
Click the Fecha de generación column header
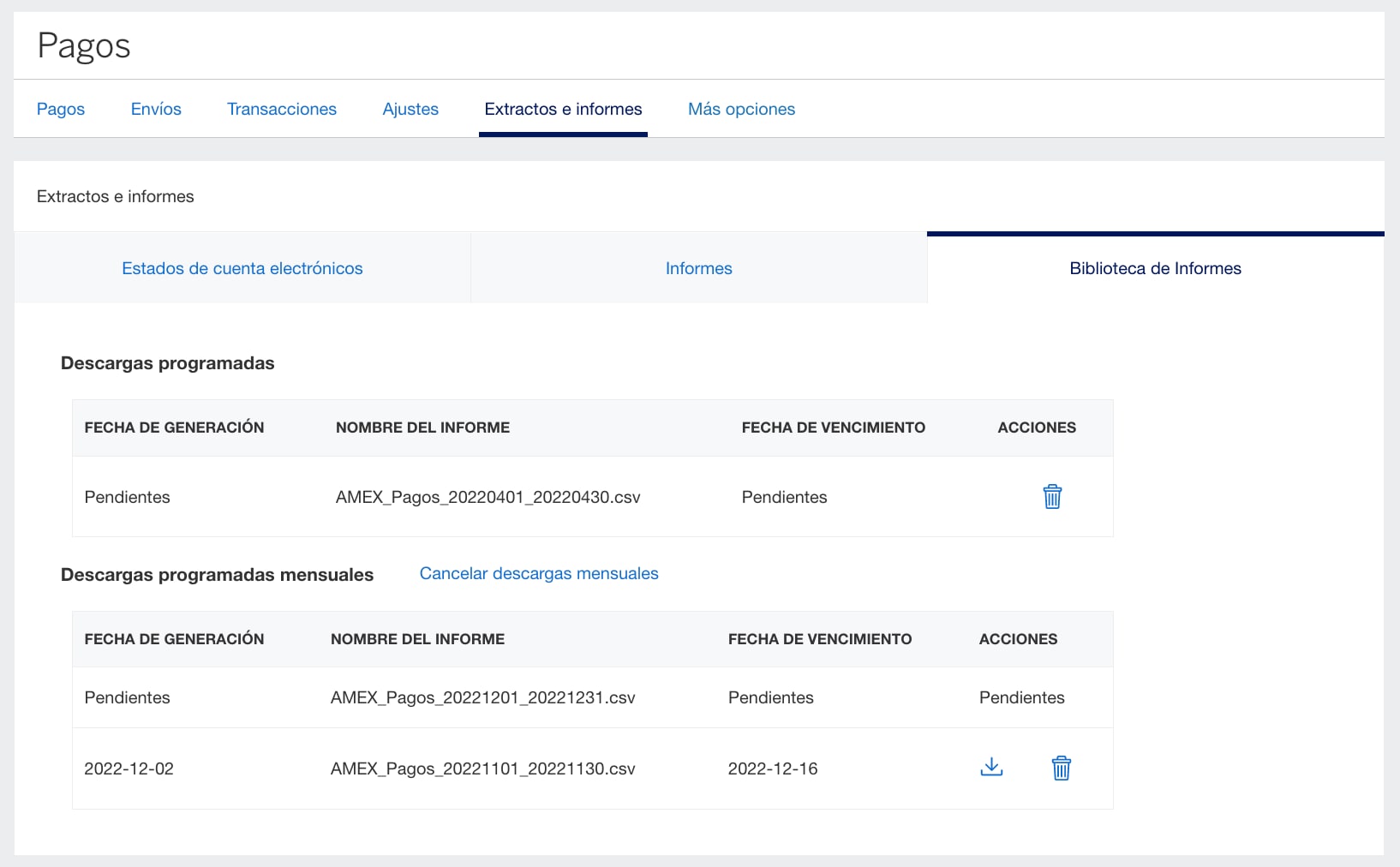click(x=174, y=428)
